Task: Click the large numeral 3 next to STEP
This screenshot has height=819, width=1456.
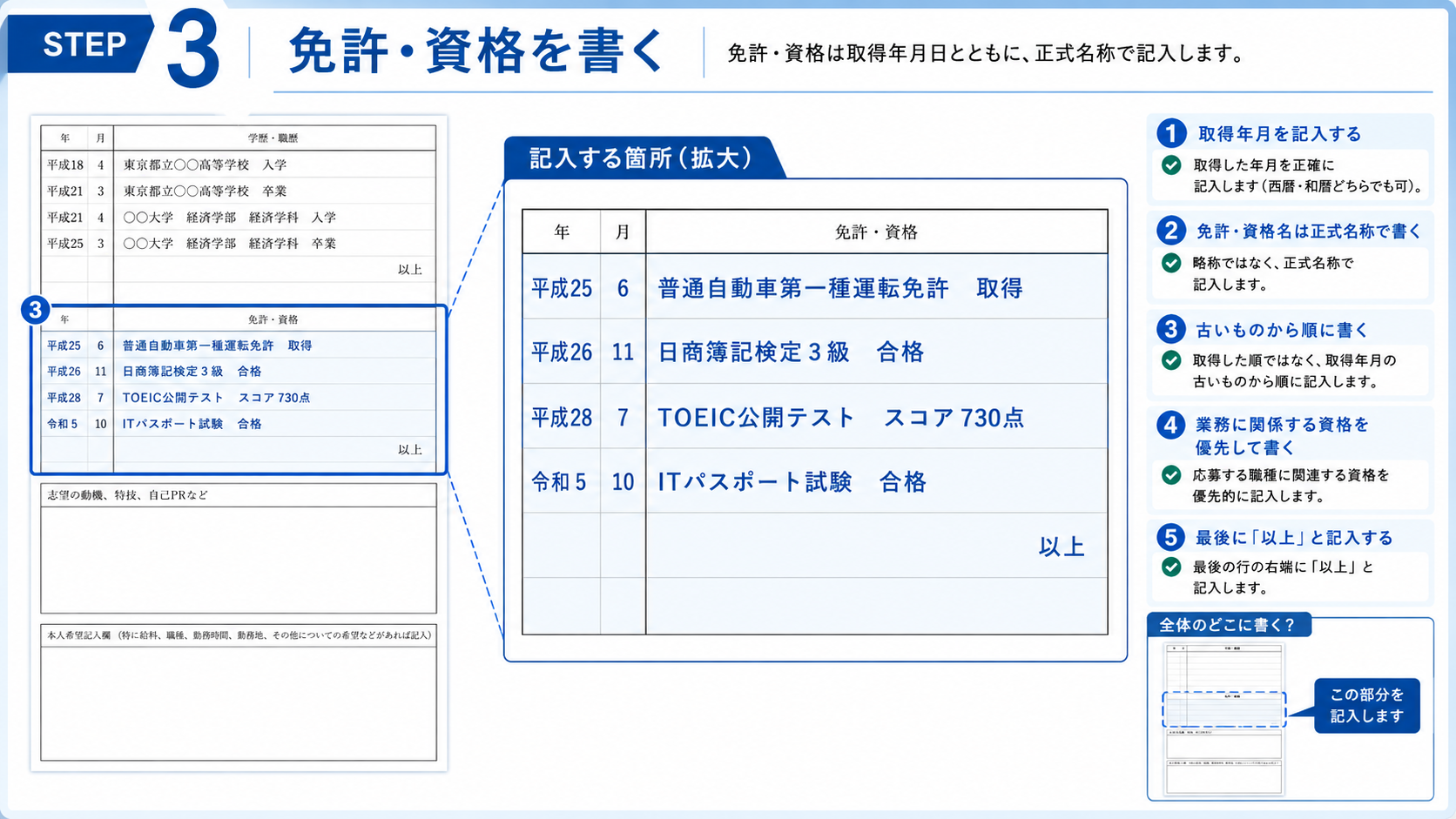Action: (192, 50)
